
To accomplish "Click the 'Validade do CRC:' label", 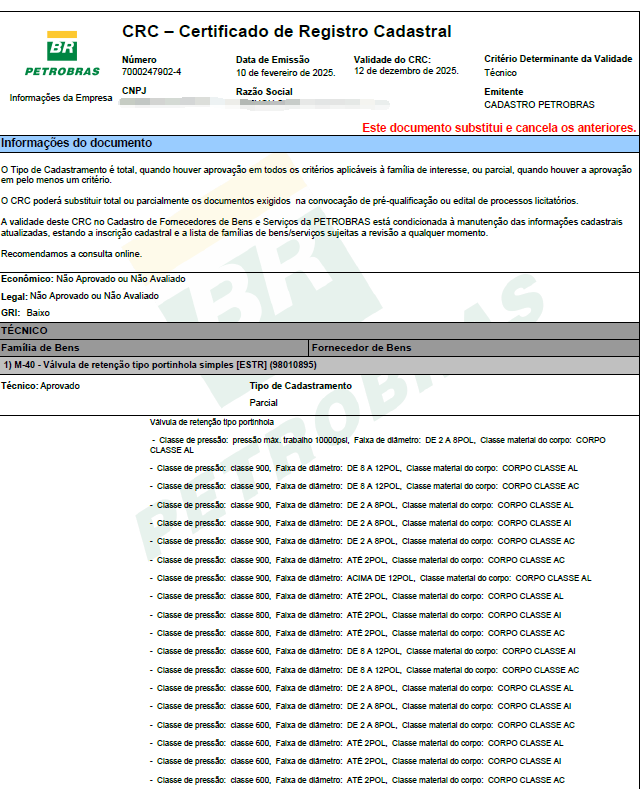I will click(392, 60).
